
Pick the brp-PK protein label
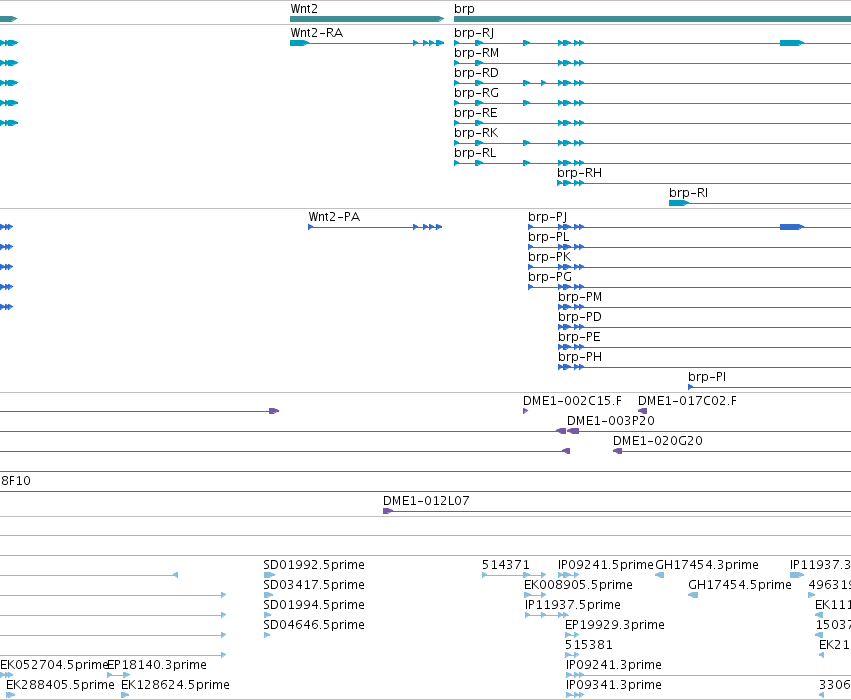point(549,257)
